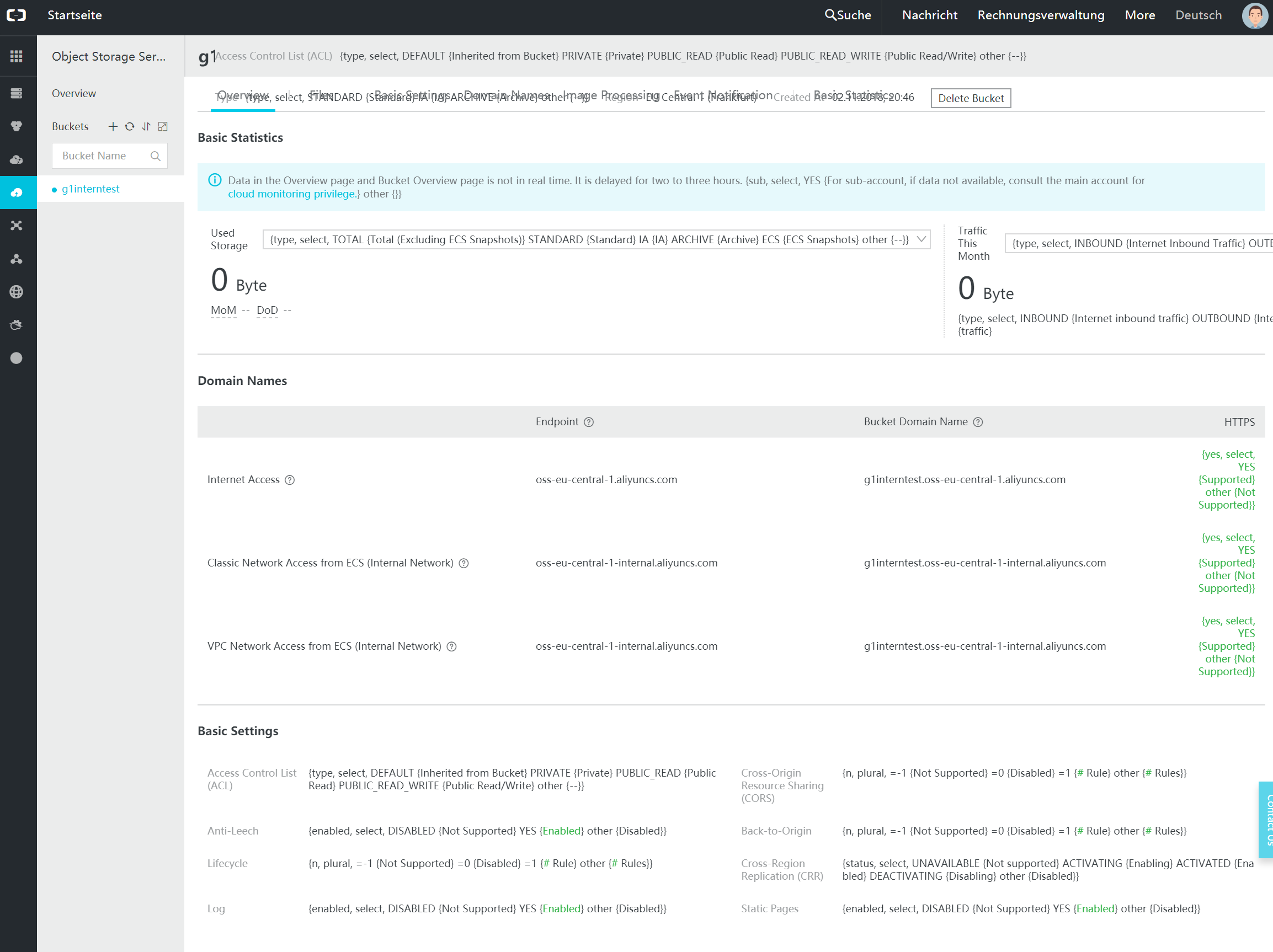Click help icon beside Classic Network Access
Screen dimensions: 1273x952
click(464, 564)
